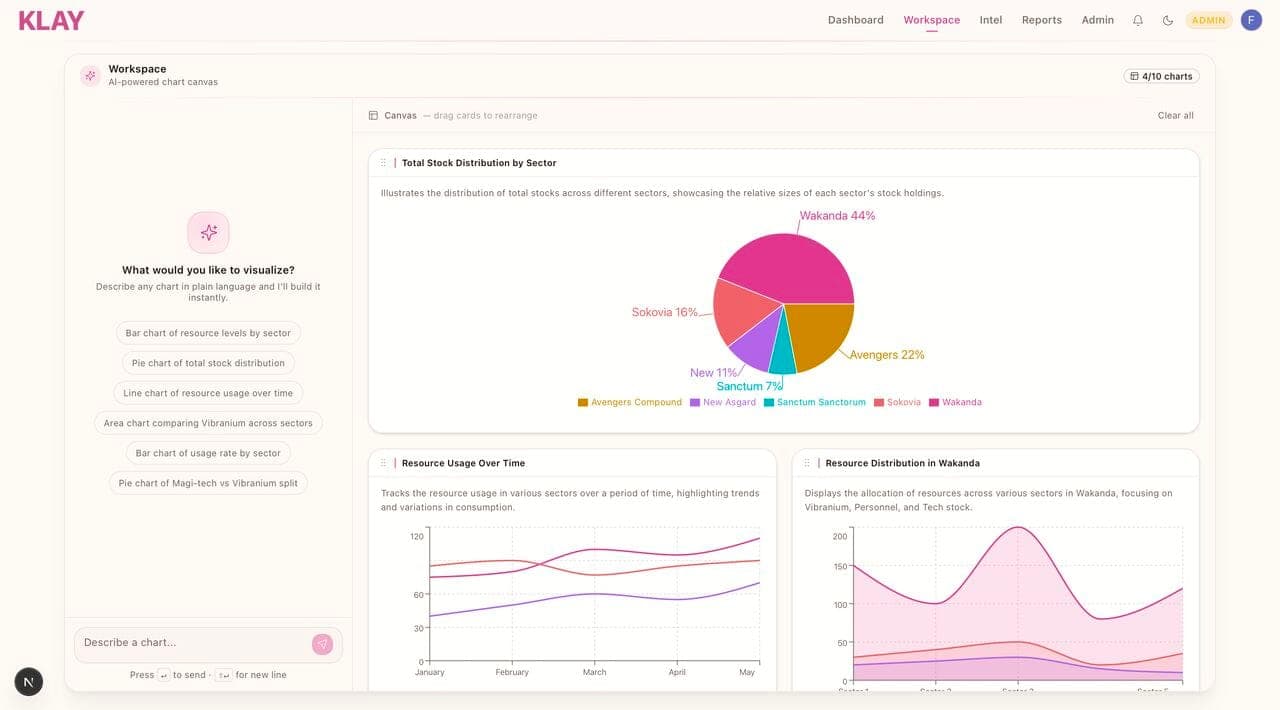Click 'Wakanda 44%' pie label
This screenshot has height=710, width=1280.
tap(837, 216)
